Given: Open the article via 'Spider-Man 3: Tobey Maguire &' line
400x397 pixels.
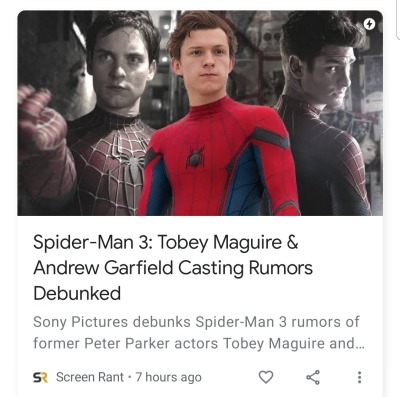Looking at the screenshot, I should click(x=166, y=242).
